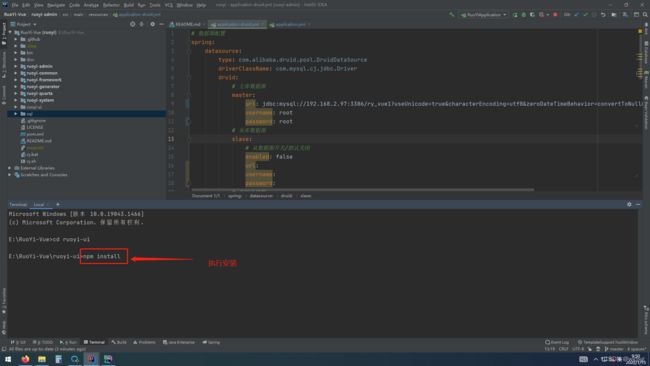Screen dimensions: 650x366
Task: Open the Navigate menu
Action: point(56,5)
